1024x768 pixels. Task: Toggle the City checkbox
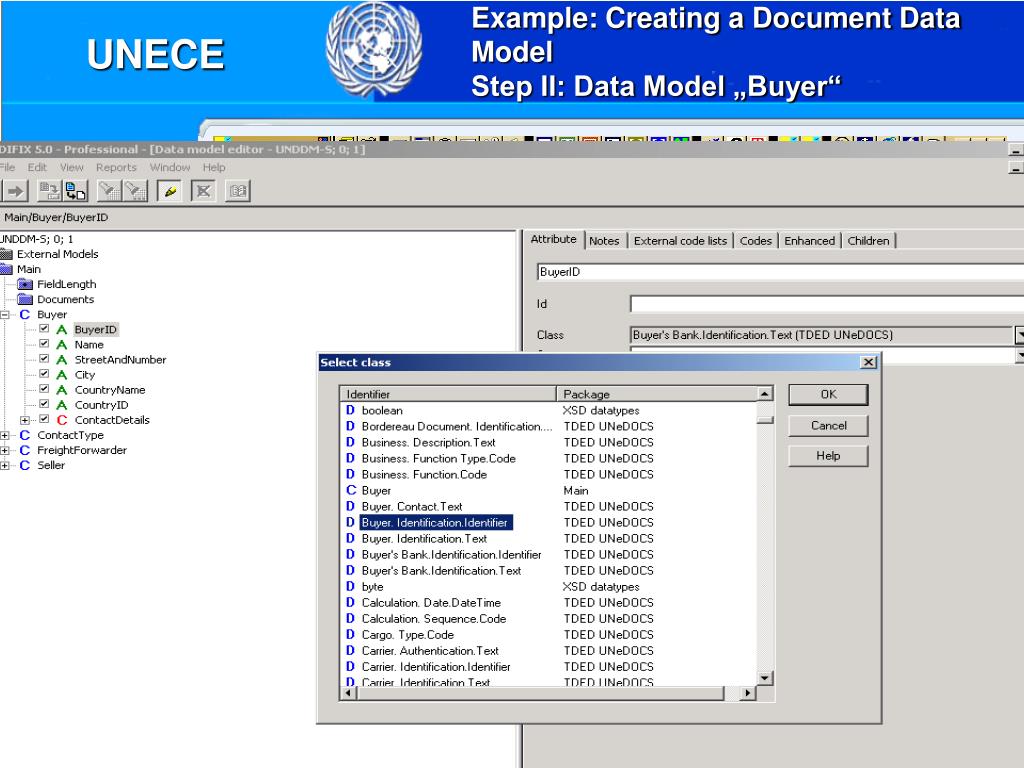(44, 374)
